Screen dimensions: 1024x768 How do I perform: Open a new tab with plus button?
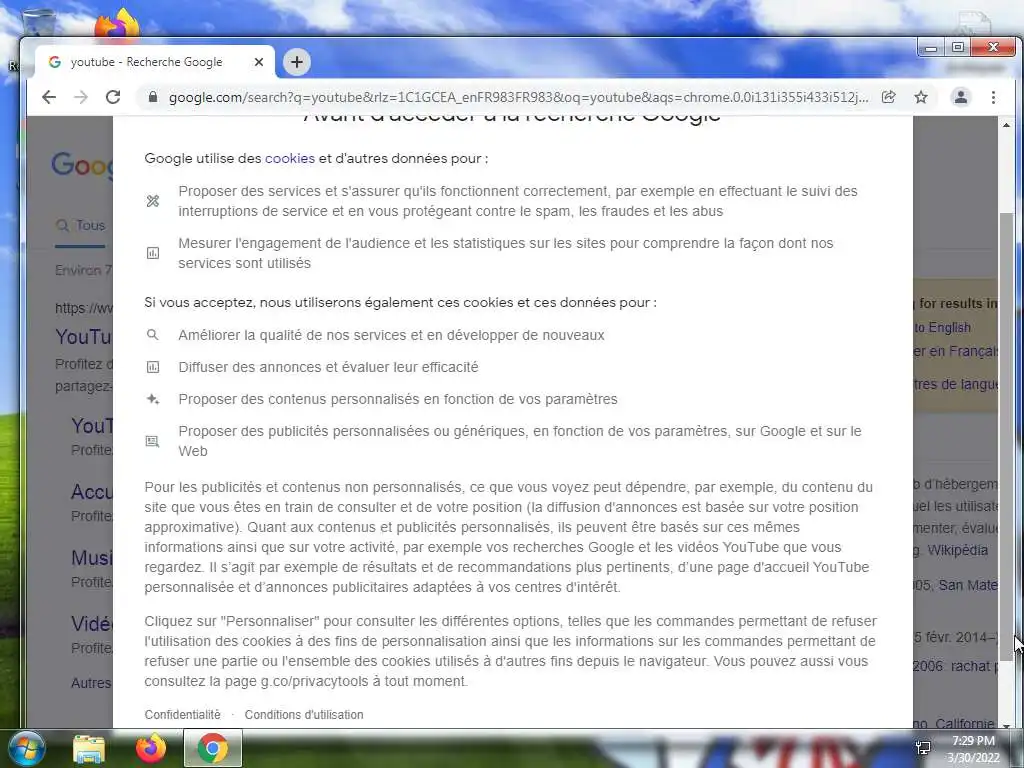pyautogui.click(x=297, y=62)
